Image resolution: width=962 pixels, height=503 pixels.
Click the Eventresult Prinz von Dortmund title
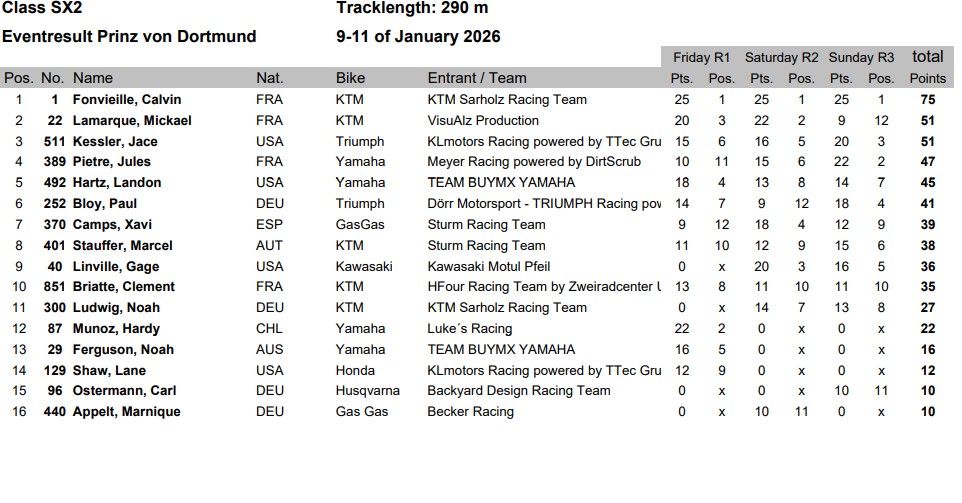tap(129, 37)
